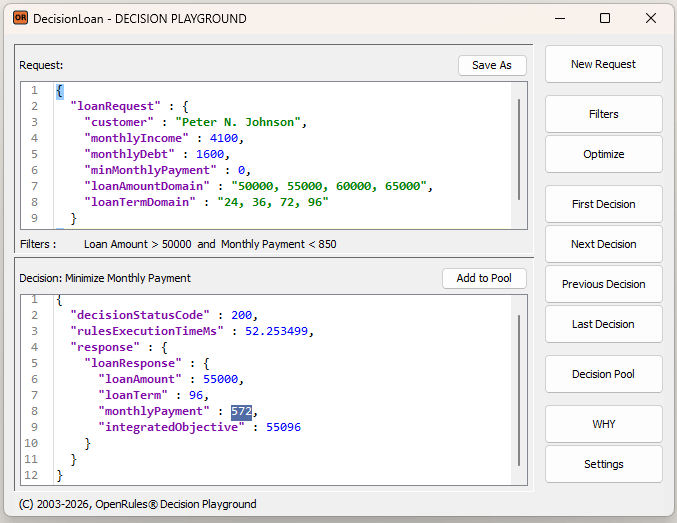Jump to the Last Decision
The height and width of the screenshot is (523, 677).
[x=603, y=324]
